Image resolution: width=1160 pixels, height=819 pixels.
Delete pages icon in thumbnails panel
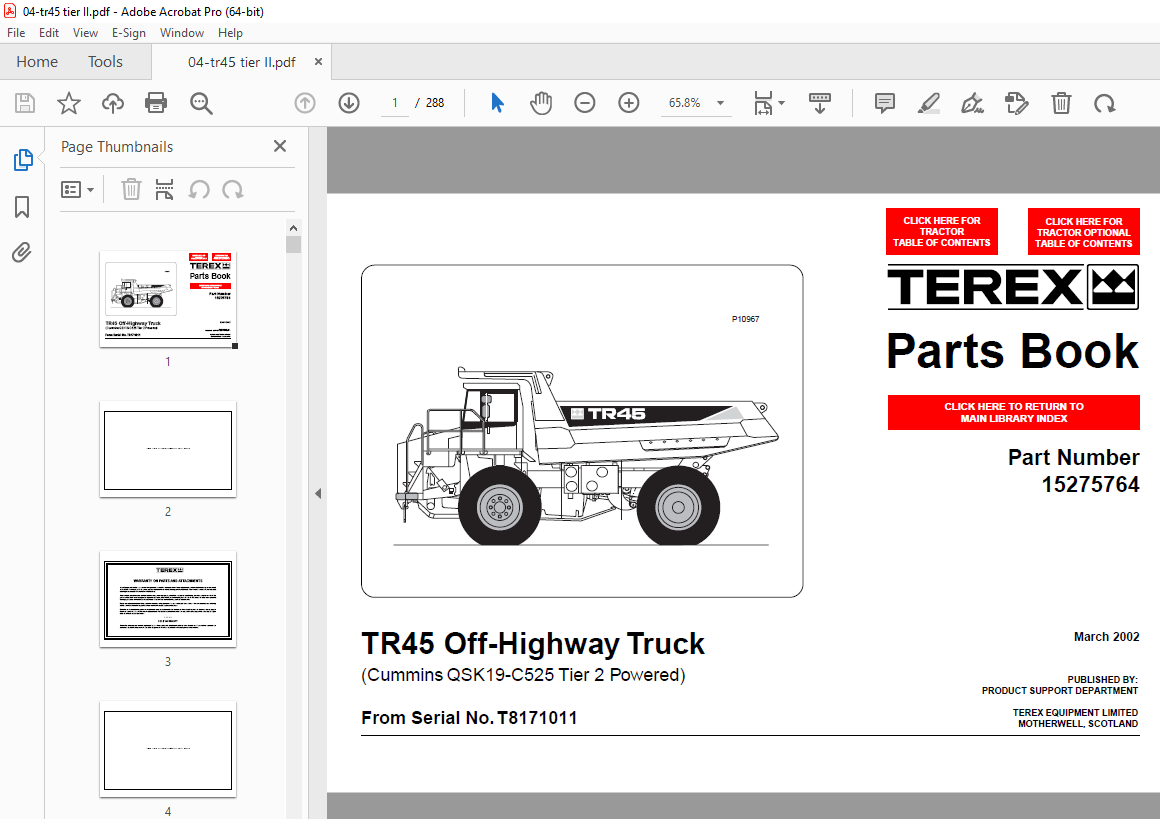[131, 189]
